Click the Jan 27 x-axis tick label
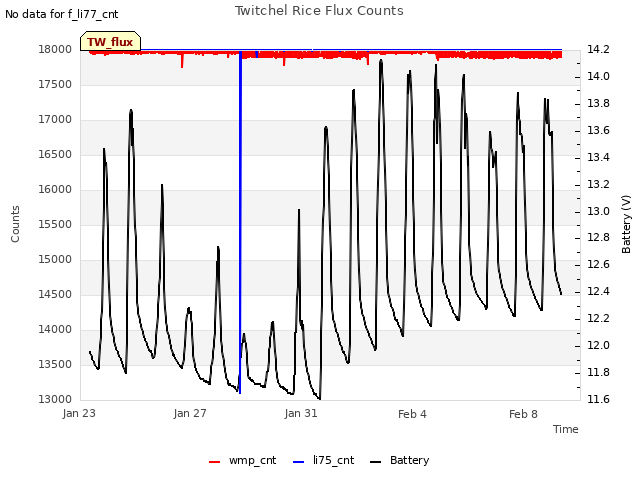The width and height of the screenshot is (640, 480). pyautogui.click(x=190, y=413)
